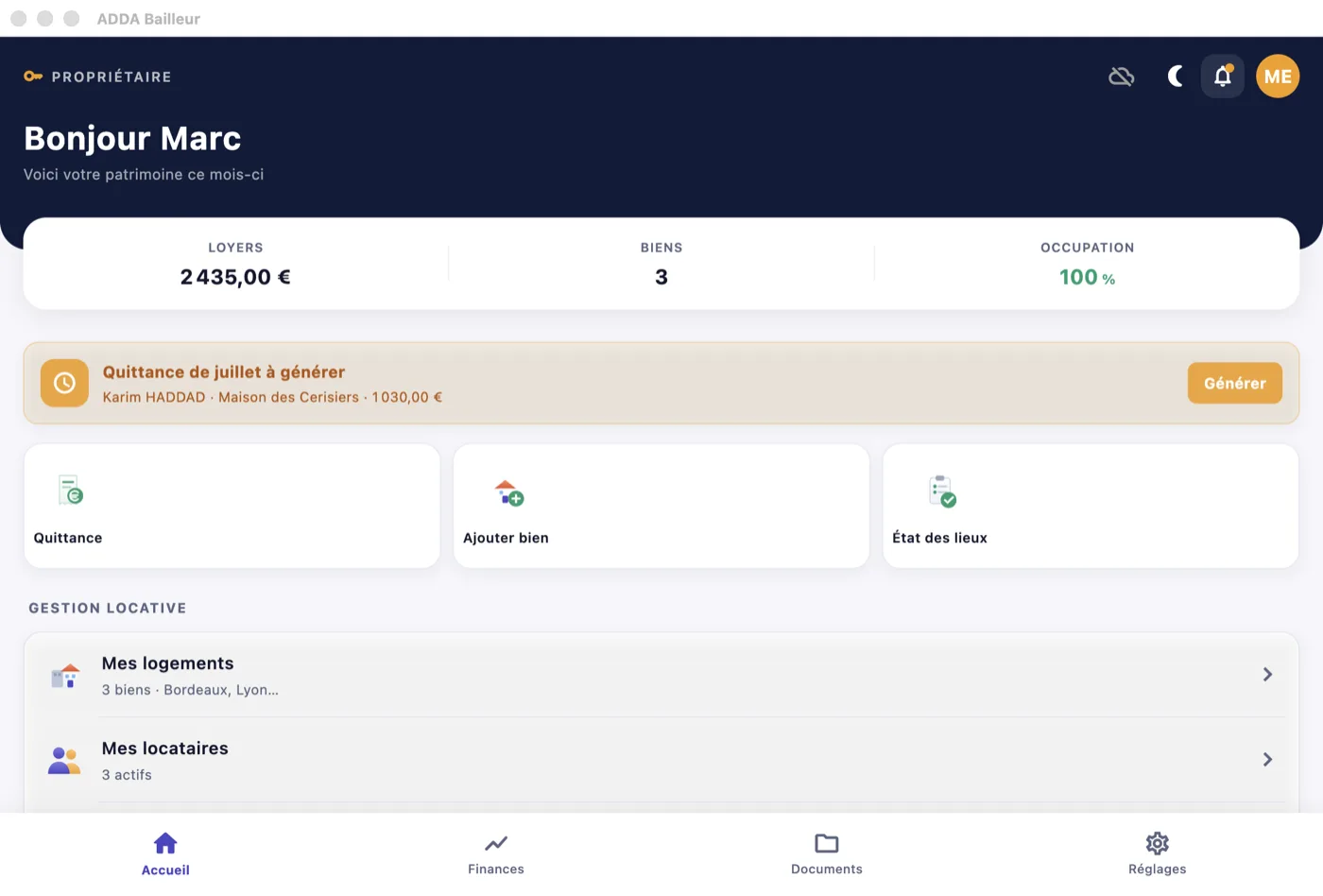Go to the Accueil home tab

pos(165,854)
